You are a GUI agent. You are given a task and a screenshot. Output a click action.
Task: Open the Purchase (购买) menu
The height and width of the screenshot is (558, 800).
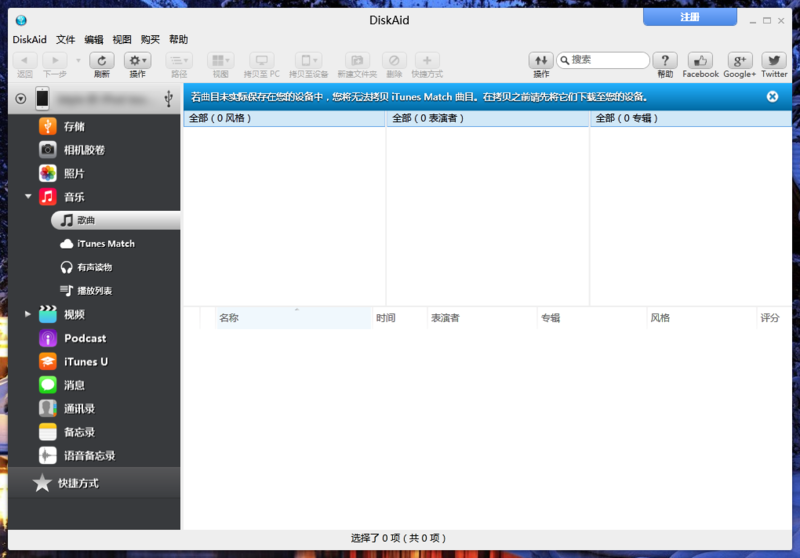(x=150, y=39)
